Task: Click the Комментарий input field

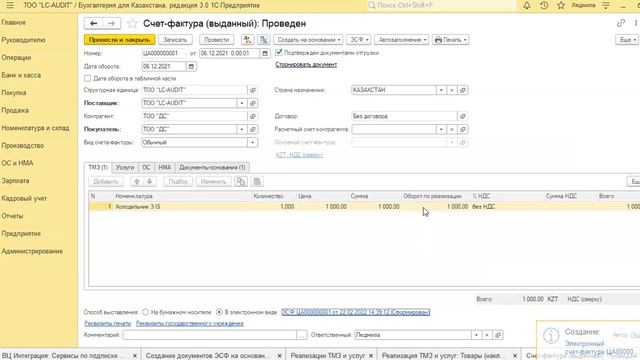Action: [x=210, y=335]
